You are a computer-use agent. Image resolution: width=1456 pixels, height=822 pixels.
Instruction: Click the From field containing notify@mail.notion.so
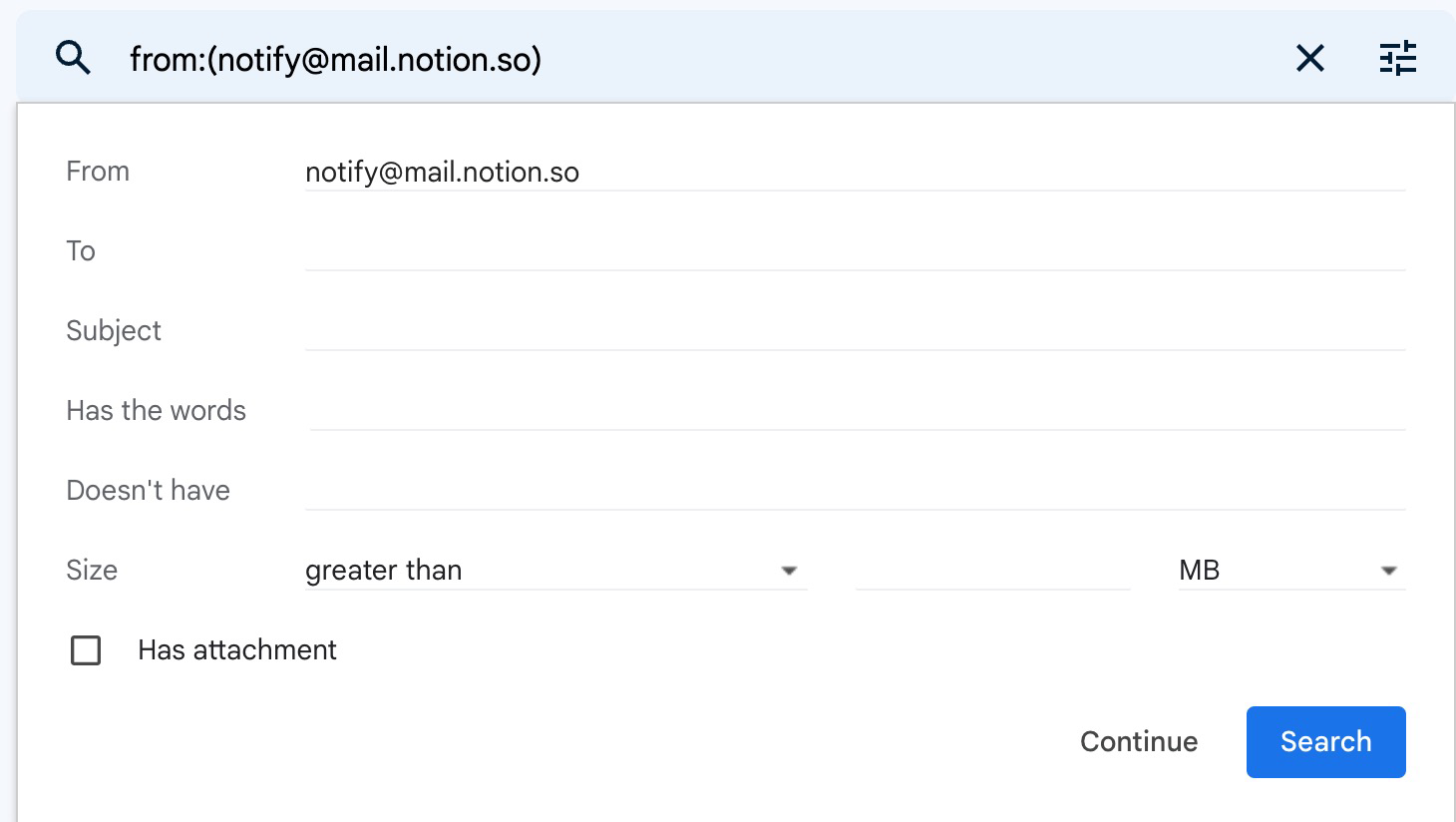(855, 172)
